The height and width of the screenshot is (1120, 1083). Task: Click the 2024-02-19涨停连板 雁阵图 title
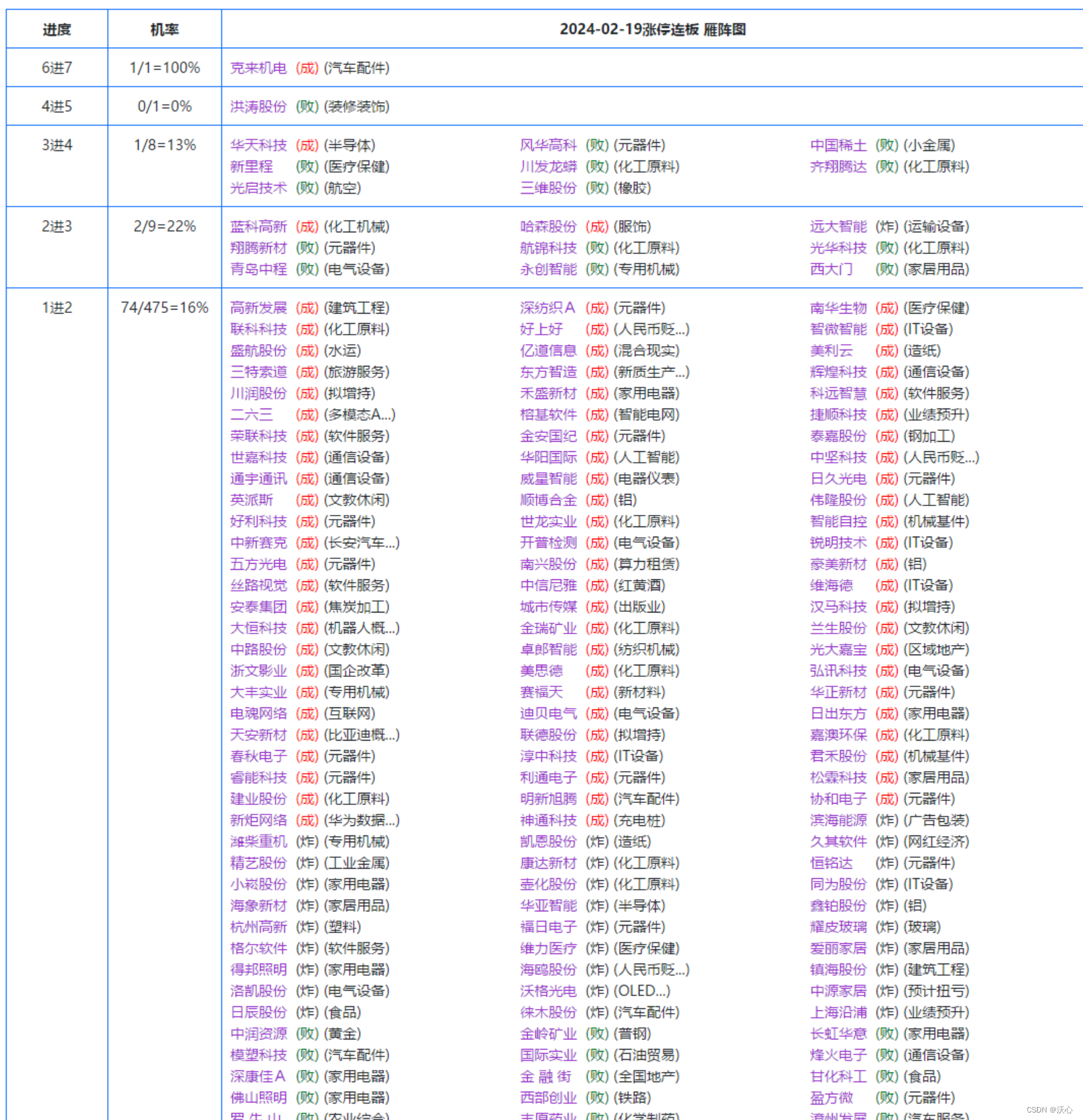tap(652, 29)
